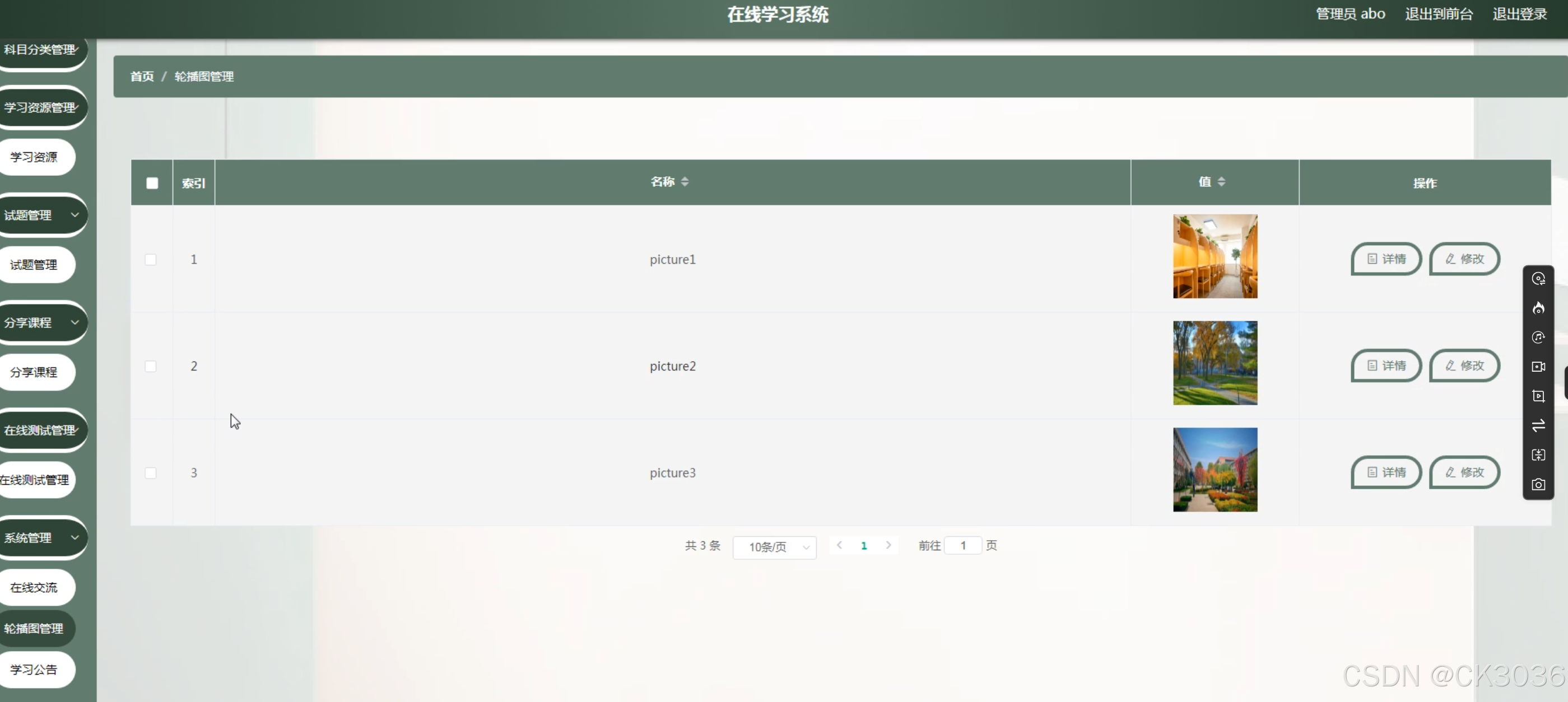The width and height of the screenshot is (1568, 702).
Task: Click the crop video icon in side toolbar
Action: [1538, 396]
